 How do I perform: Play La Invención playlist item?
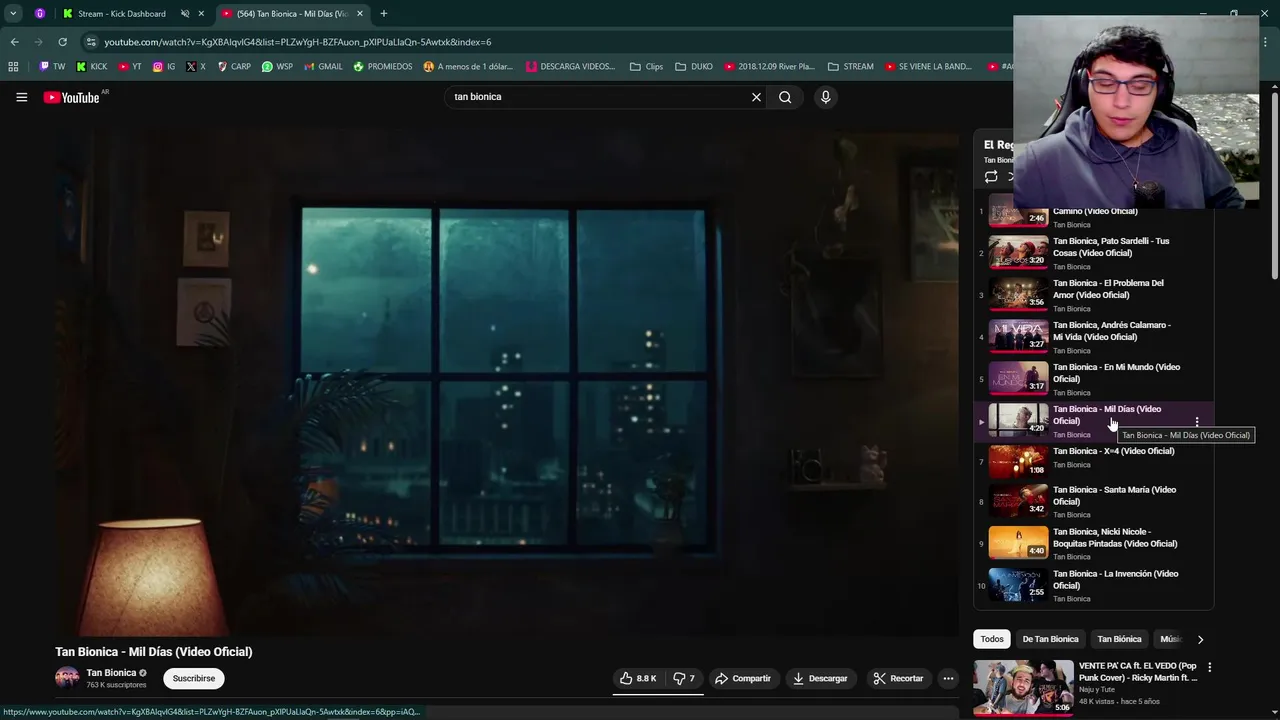(x=1094, y=585)
